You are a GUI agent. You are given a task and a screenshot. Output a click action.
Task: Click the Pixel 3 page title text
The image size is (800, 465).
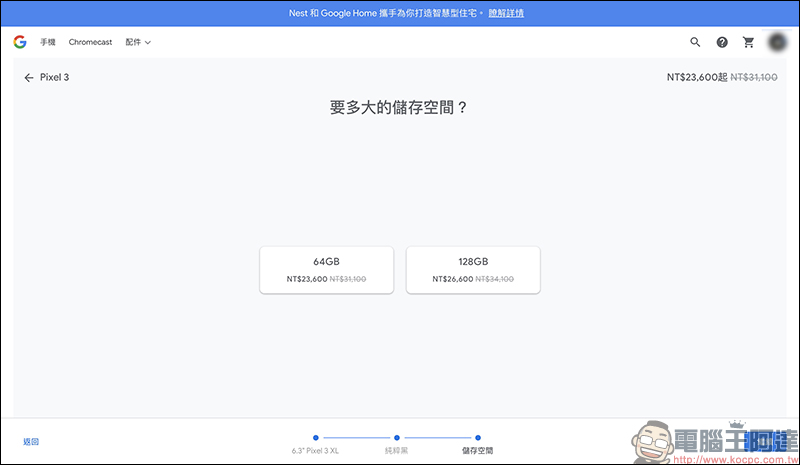[x=55, y=77]
